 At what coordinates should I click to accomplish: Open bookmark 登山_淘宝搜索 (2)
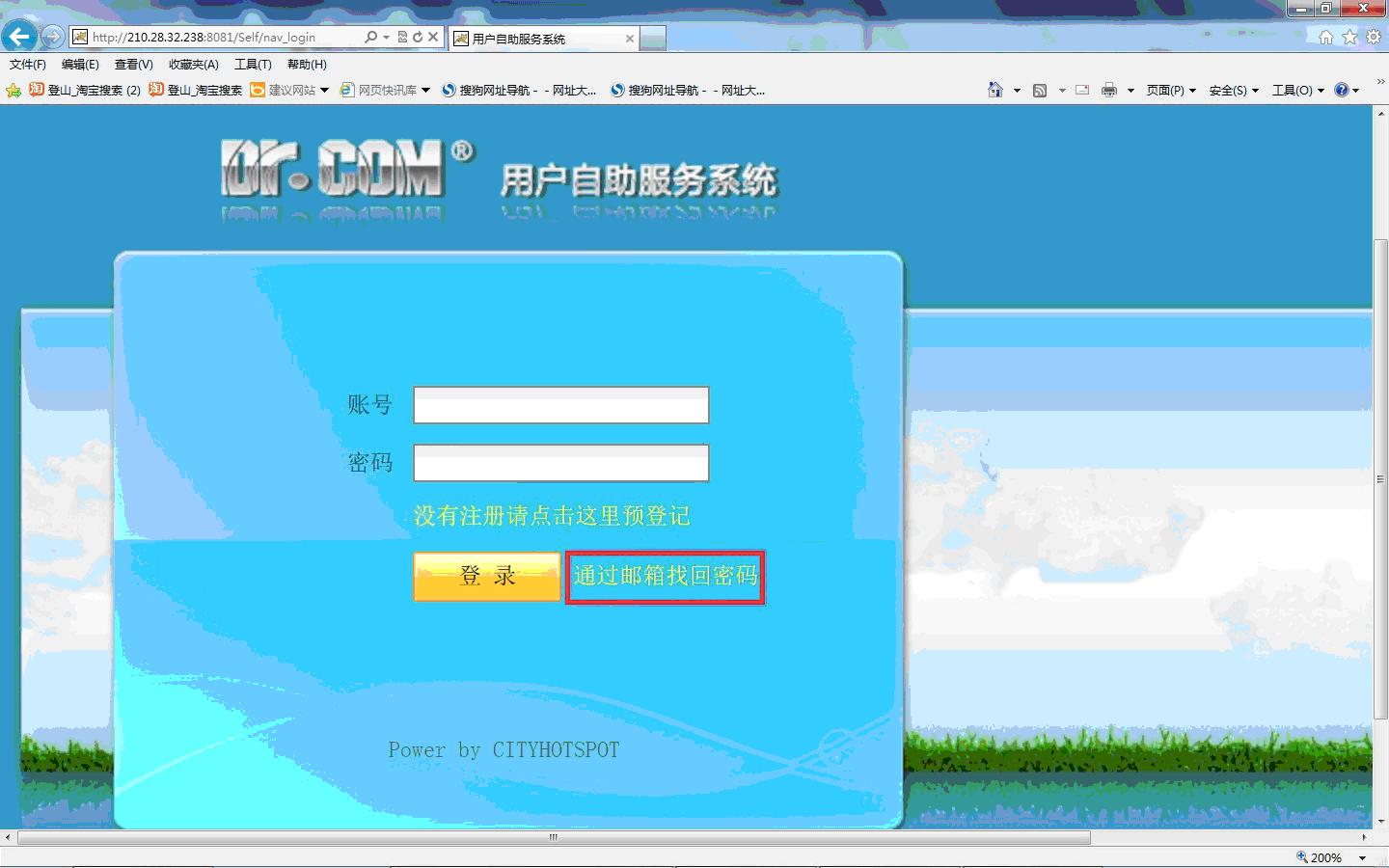tap(85, 91)
